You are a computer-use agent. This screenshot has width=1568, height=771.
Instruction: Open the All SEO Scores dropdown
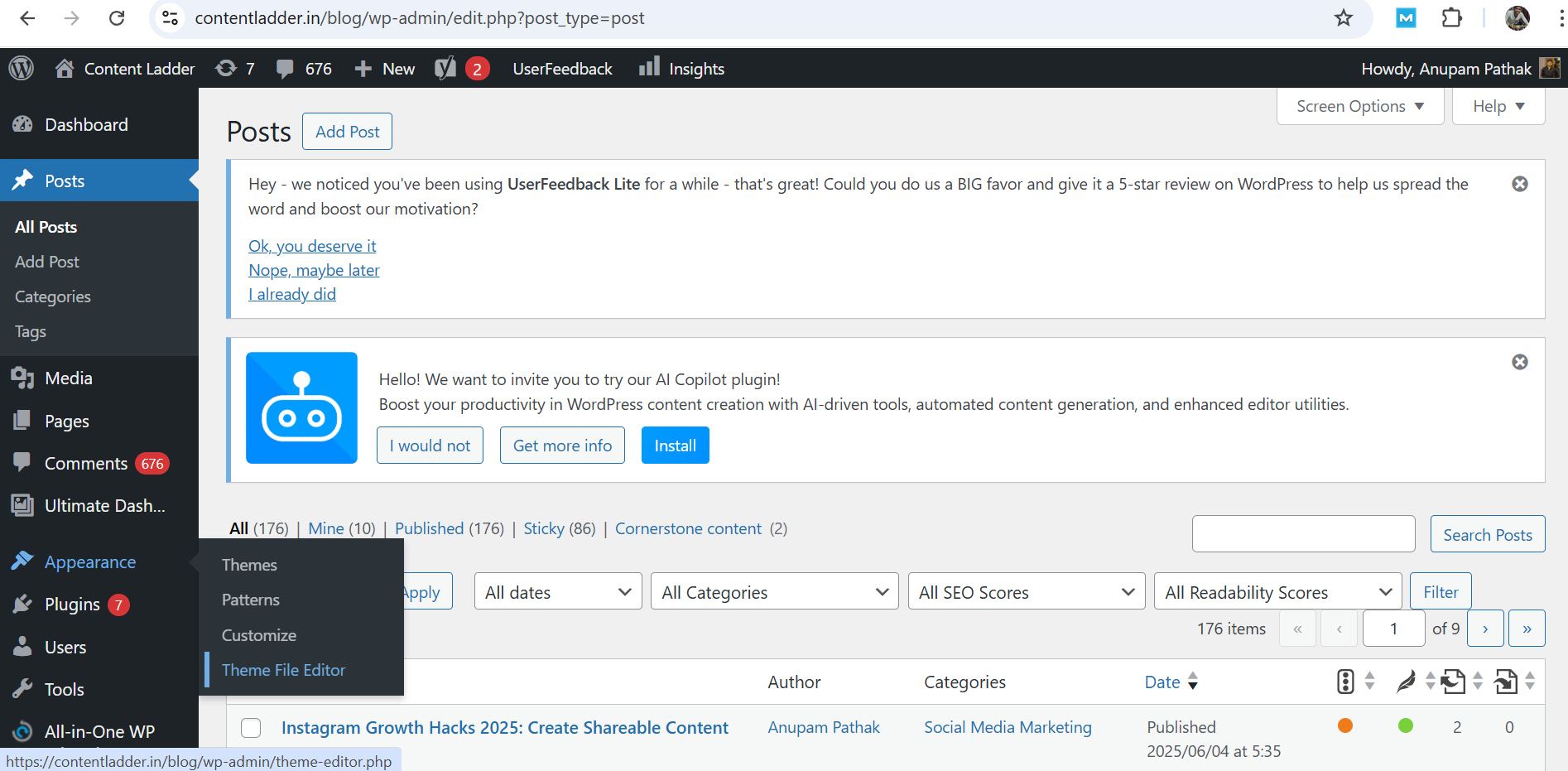(x=1027, y=592)
